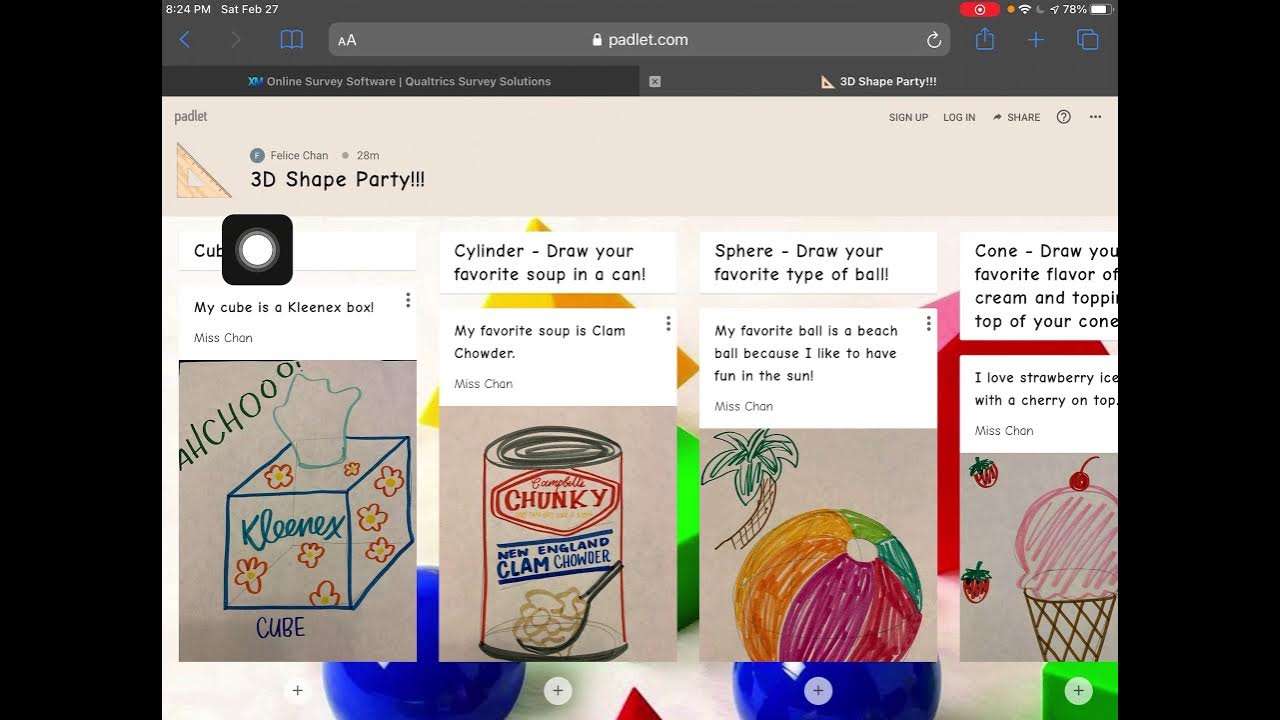Click Felice Chan avatar icon

click(257, 156)
